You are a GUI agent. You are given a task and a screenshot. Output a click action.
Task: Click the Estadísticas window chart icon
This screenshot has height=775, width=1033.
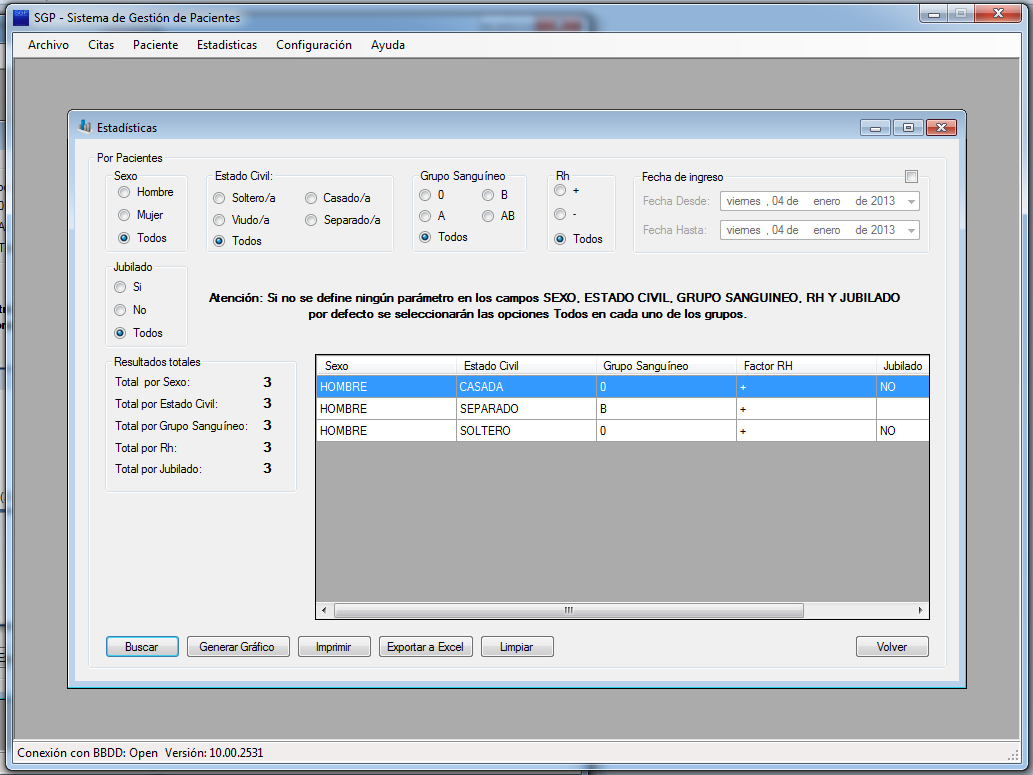point(84,127)
